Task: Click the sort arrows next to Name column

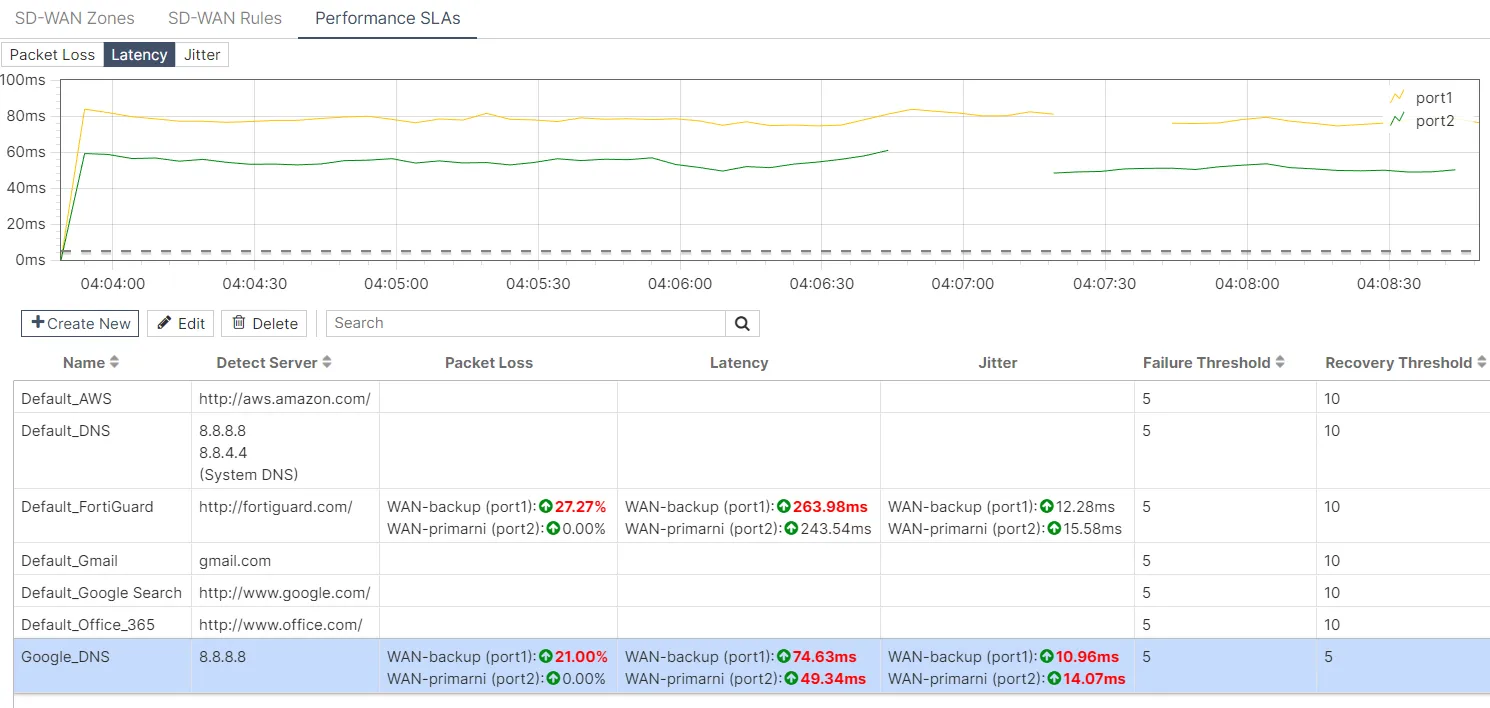Action: (x=114, y=362)
